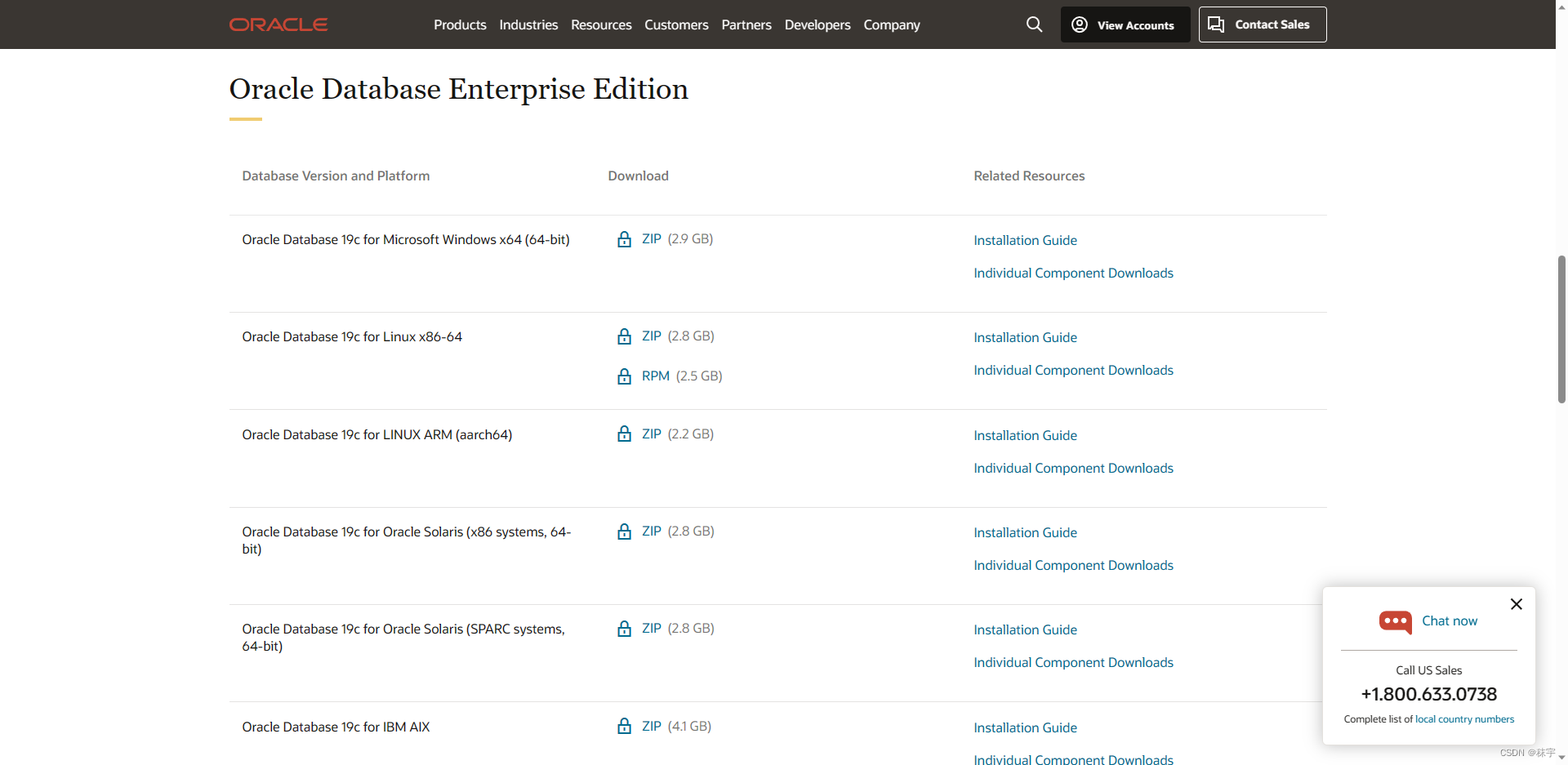Click scrollbar down arrow at bottom
The height and width of the screenshot is (765, 1568).
pyautogui.click(x=1561, y=758)
